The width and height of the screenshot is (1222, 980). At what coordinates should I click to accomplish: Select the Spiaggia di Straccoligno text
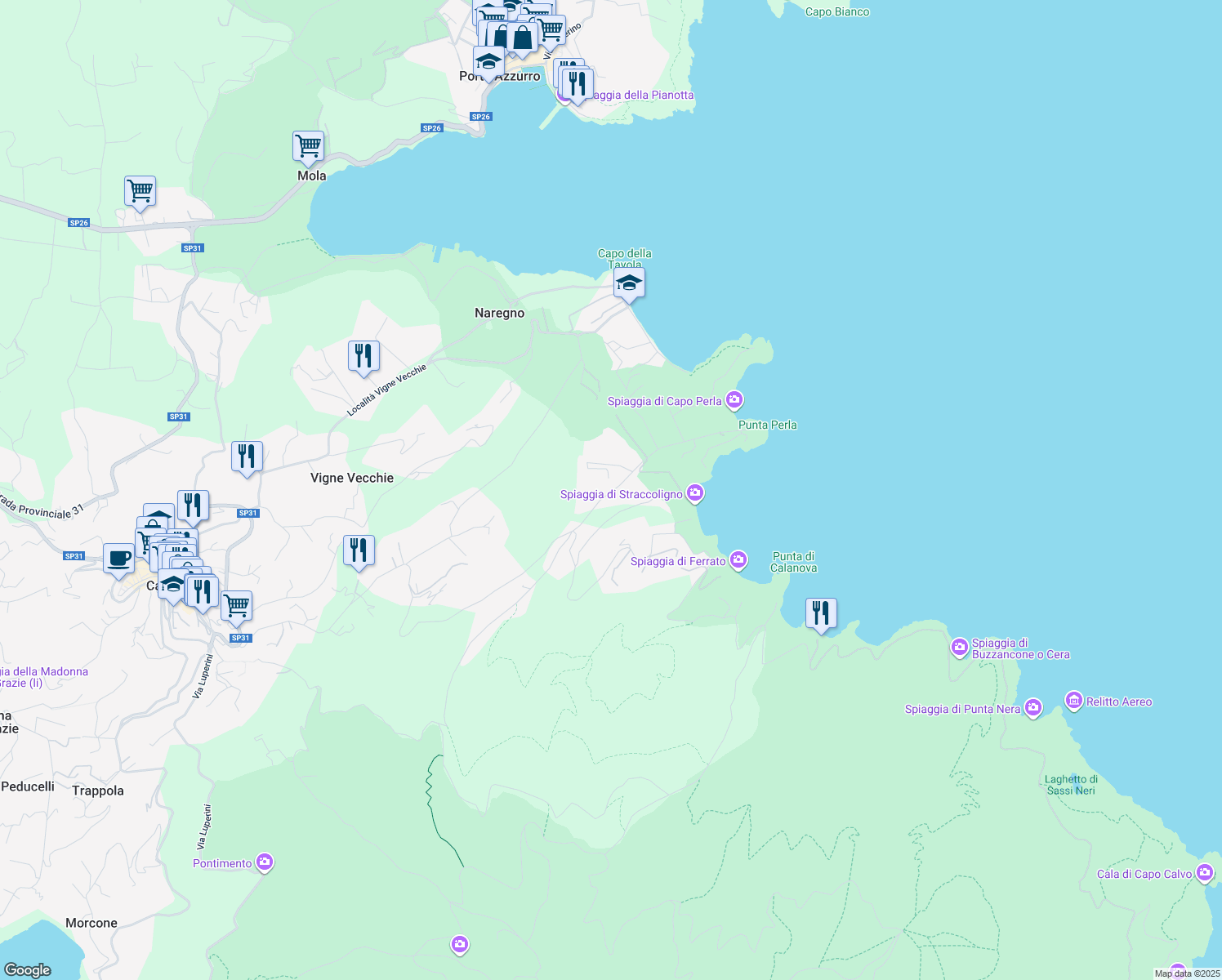click(x=622, y=494)
